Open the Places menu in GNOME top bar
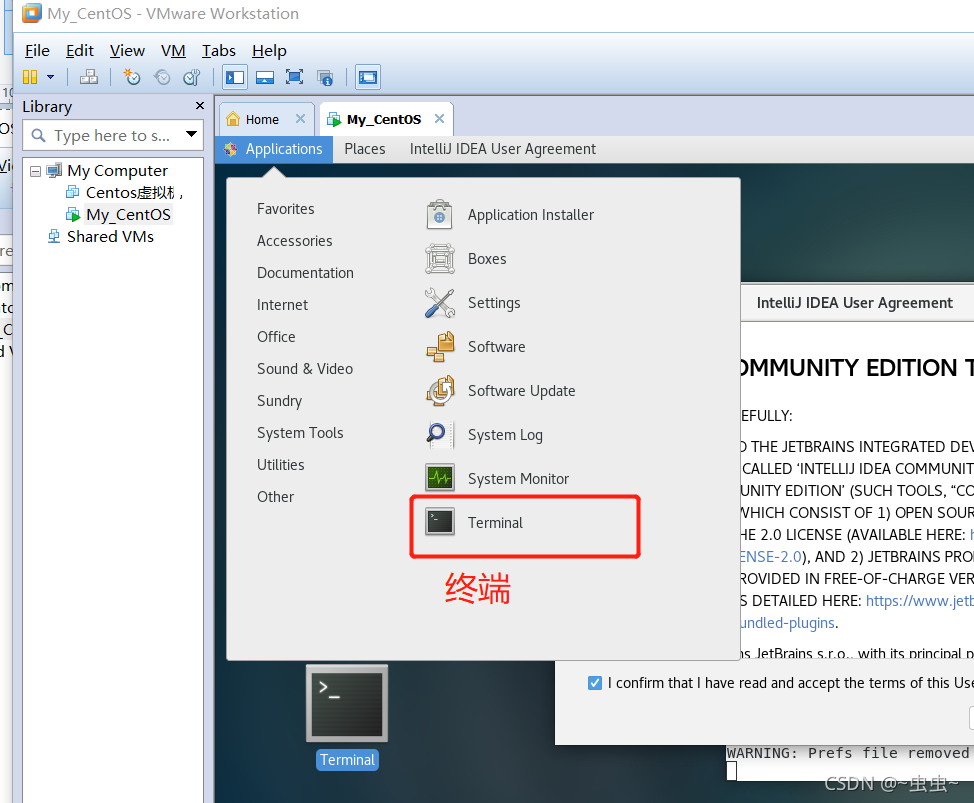Viewport: 974px width, 803px height. (x=365, y=149)
